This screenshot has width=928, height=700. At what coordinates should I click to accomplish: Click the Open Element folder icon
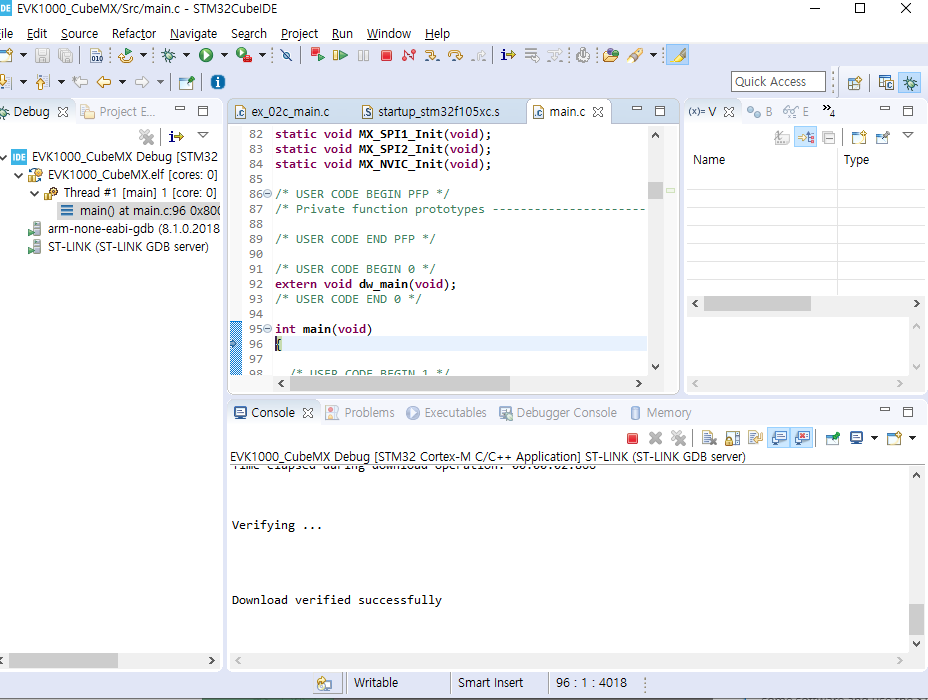point(611,56)
